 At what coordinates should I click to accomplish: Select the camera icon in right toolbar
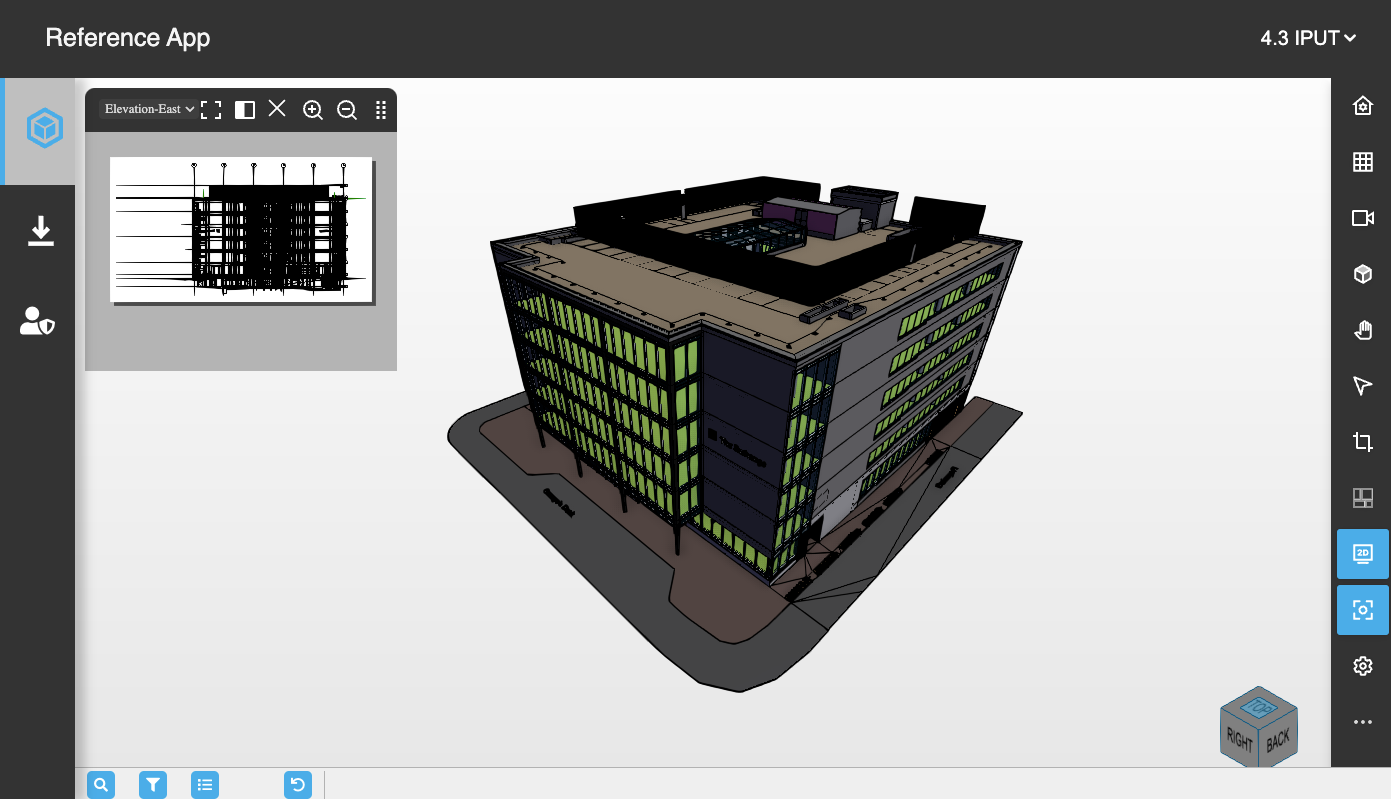(1362, 218)
